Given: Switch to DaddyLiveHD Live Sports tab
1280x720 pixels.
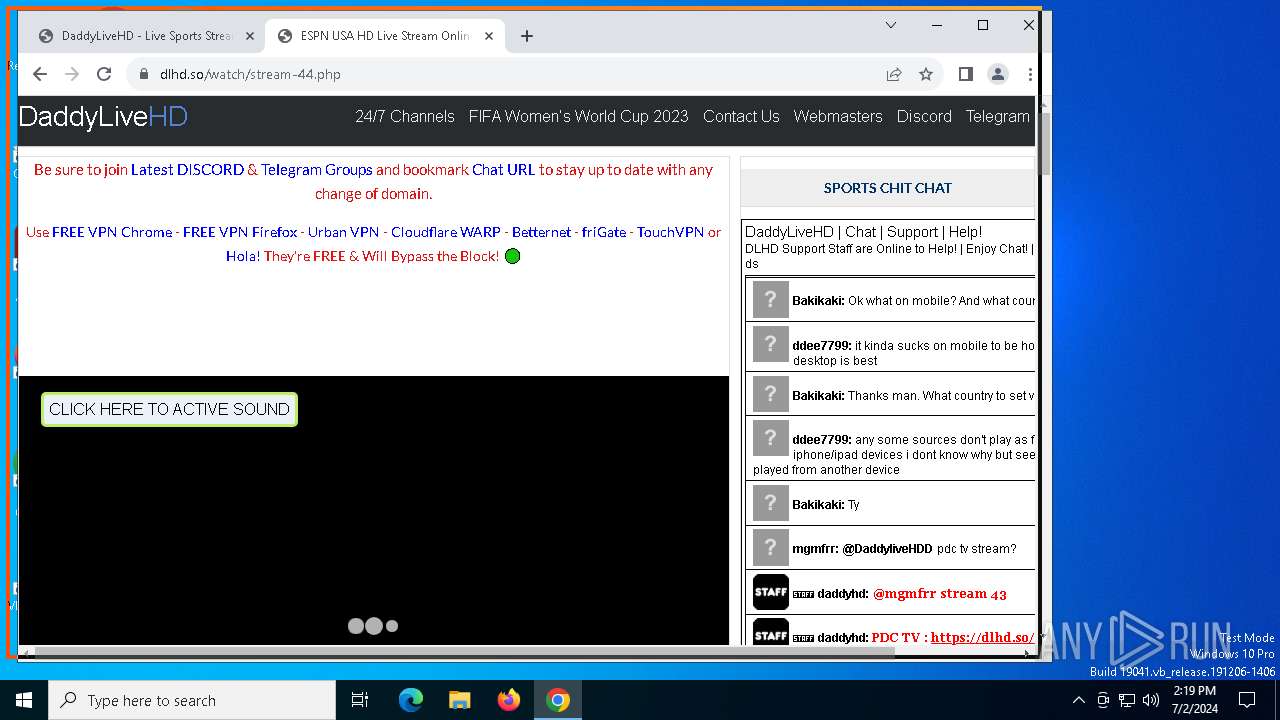Looking at the screenshot, I should 145,36.
